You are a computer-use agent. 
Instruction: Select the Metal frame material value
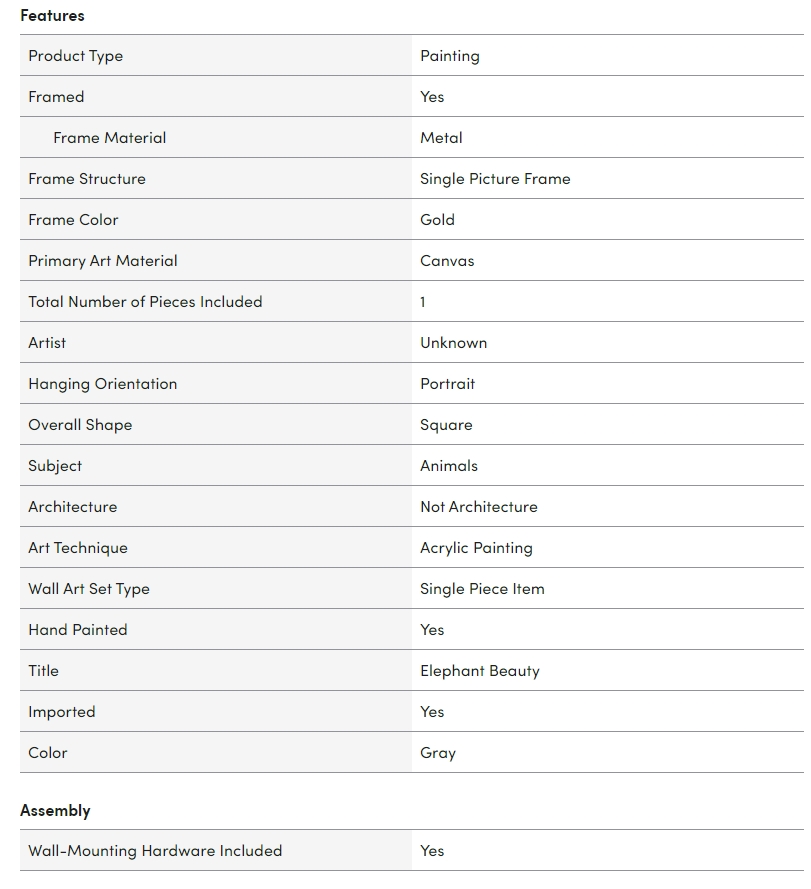[441, 138]
